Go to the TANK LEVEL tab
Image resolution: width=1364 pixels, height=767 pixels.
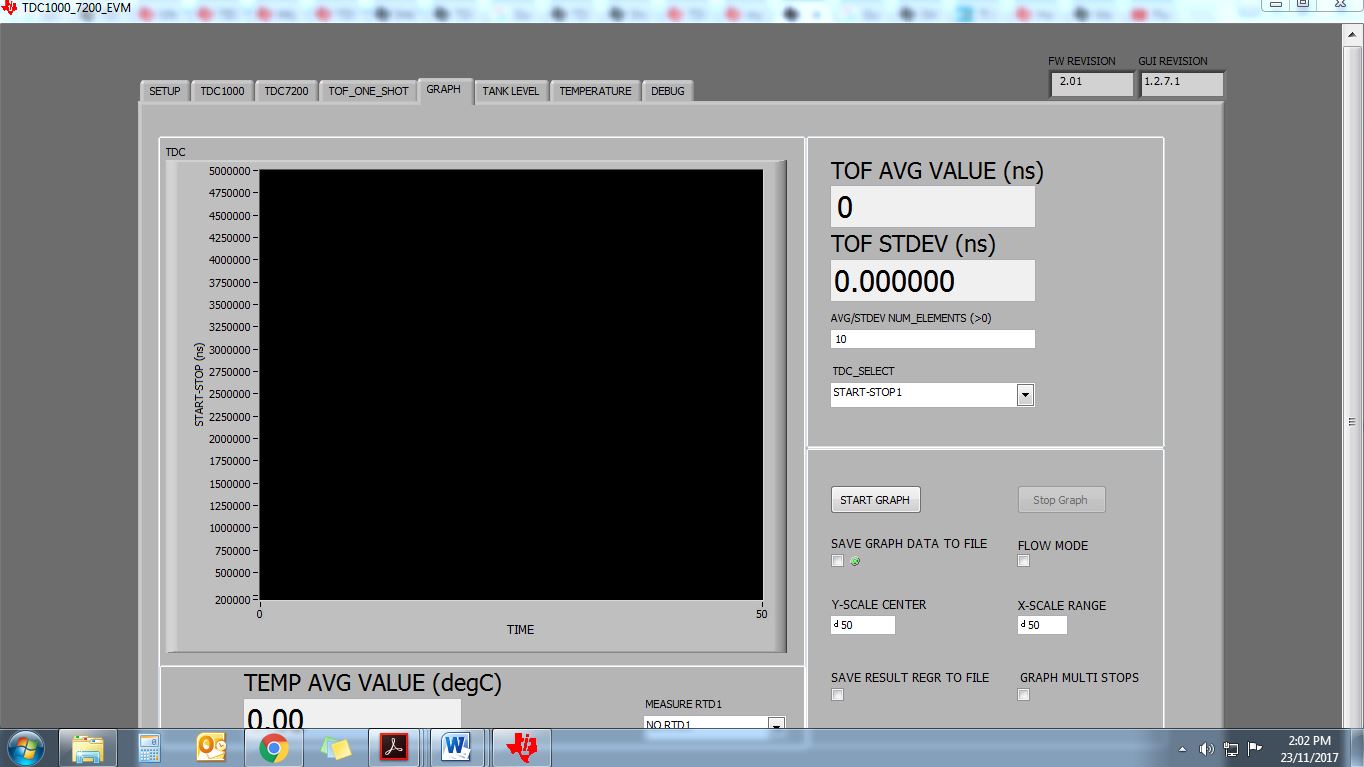pos(510,91)
